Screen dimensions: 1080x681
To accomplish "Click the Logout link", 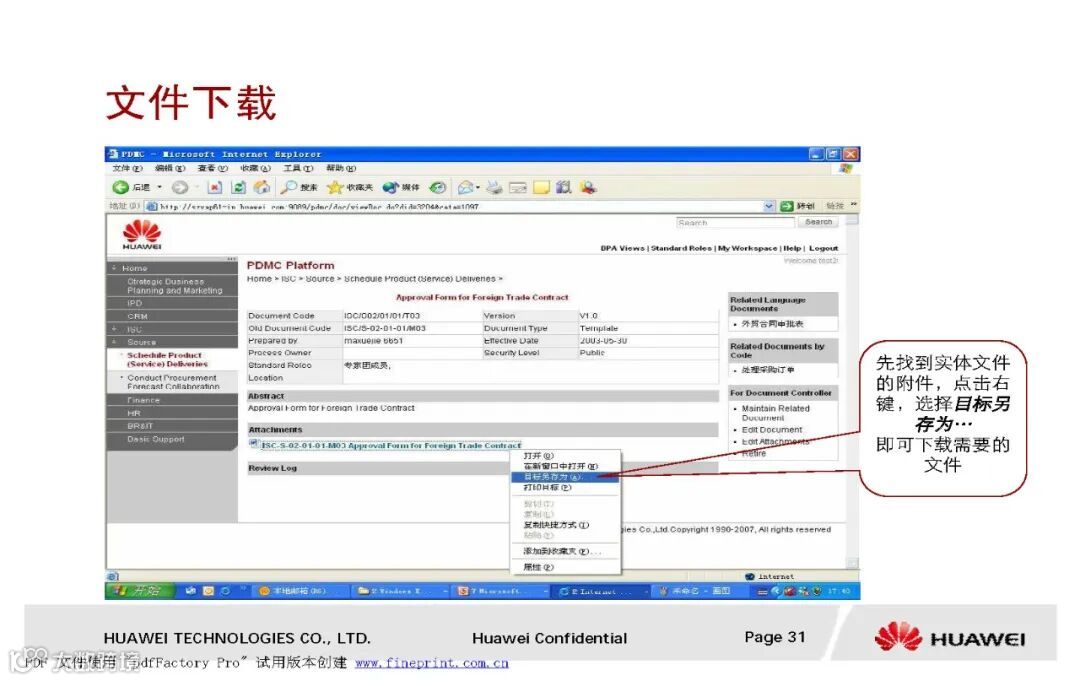I will click(x=824, y=248).
